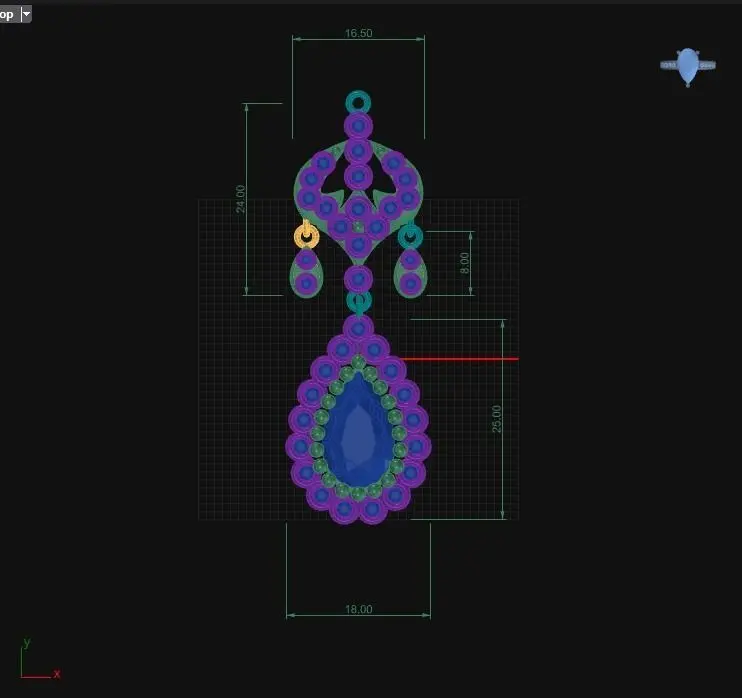Image resolution: width=742 pixels, height=698 pixels.
Task: Select the large blue pear-shaped gemstone
Action: (358, 430)
